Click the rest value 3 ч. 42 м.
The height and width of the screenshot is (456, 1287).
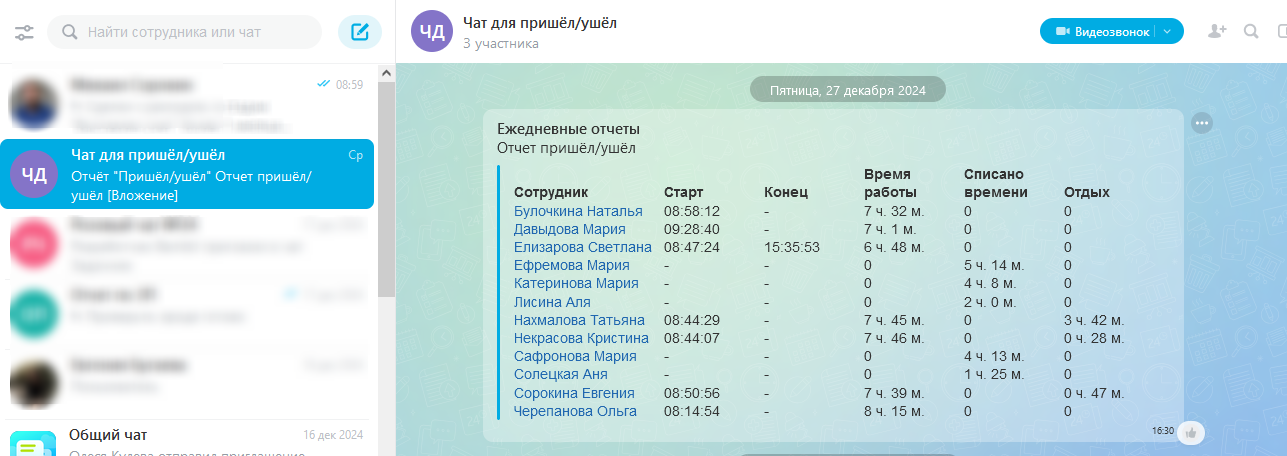(x=1094, y=320)
